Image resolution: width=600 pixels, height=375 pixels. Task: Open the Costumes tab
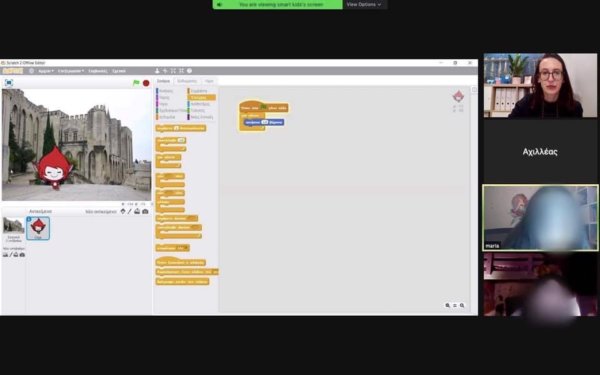[187, 81]
